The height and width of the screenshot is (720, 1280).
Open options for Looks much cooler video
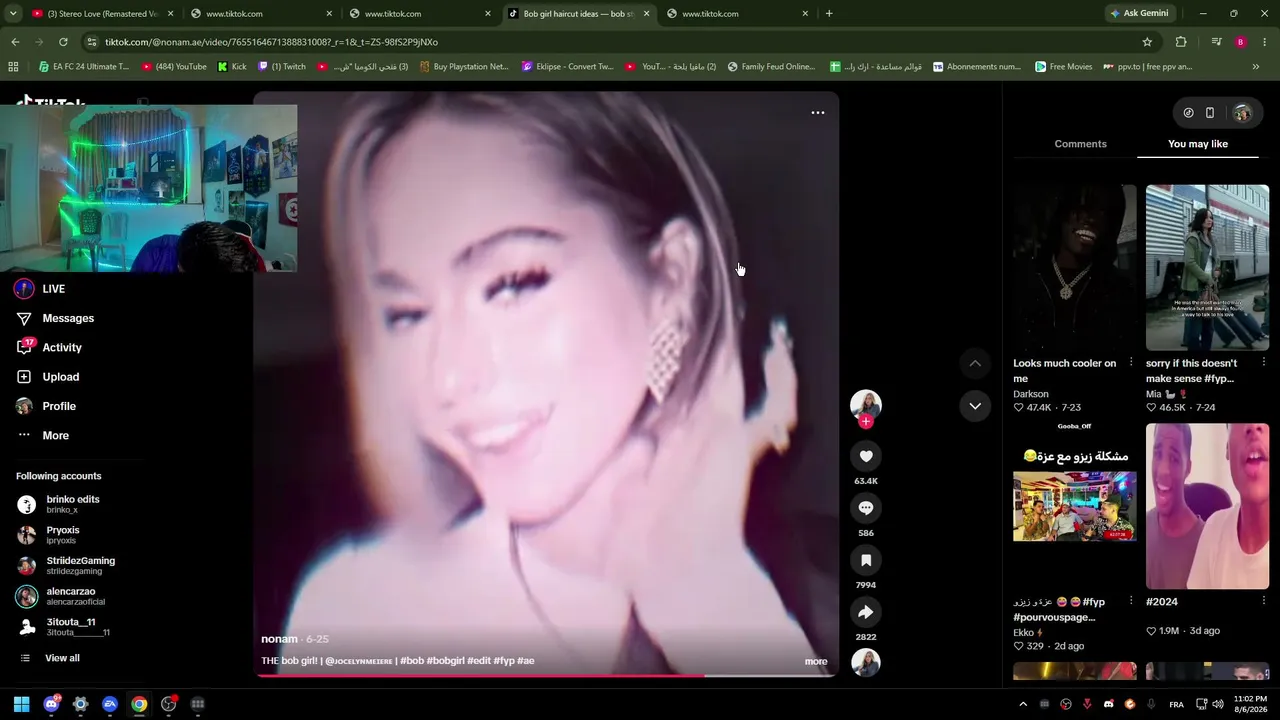click(1131, 362)
